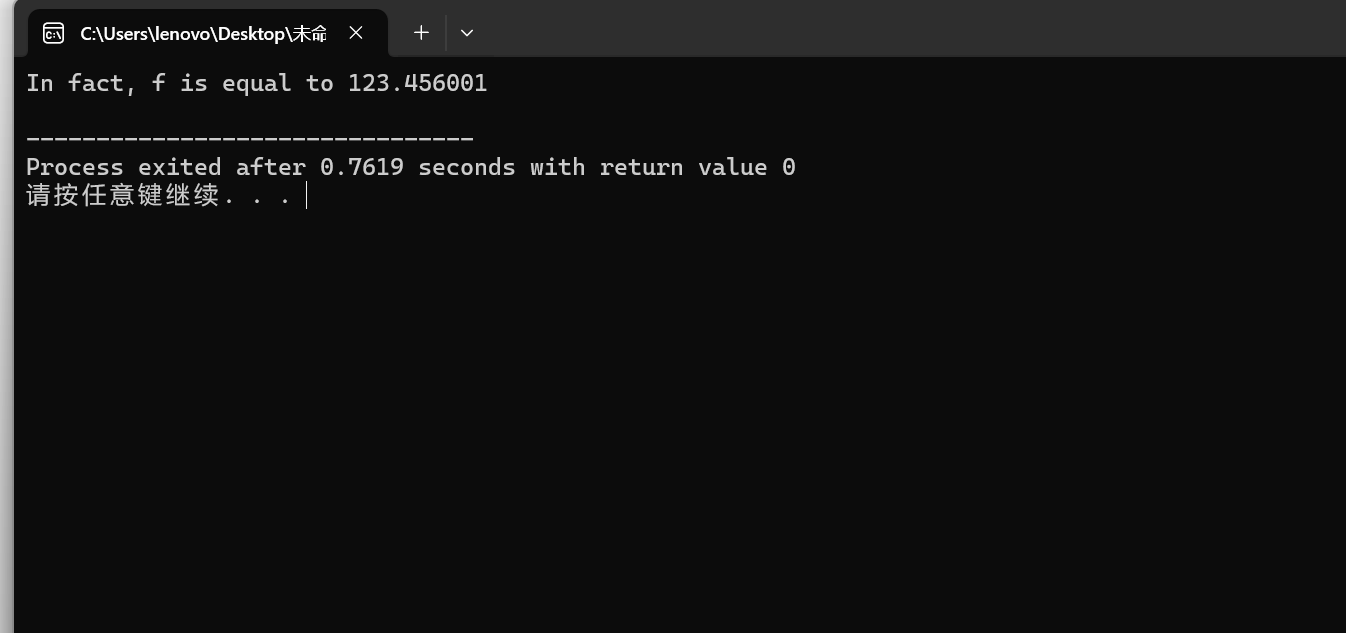Open a new terminal tab with plus
The image size is (1346, 633).
(421, 33)
